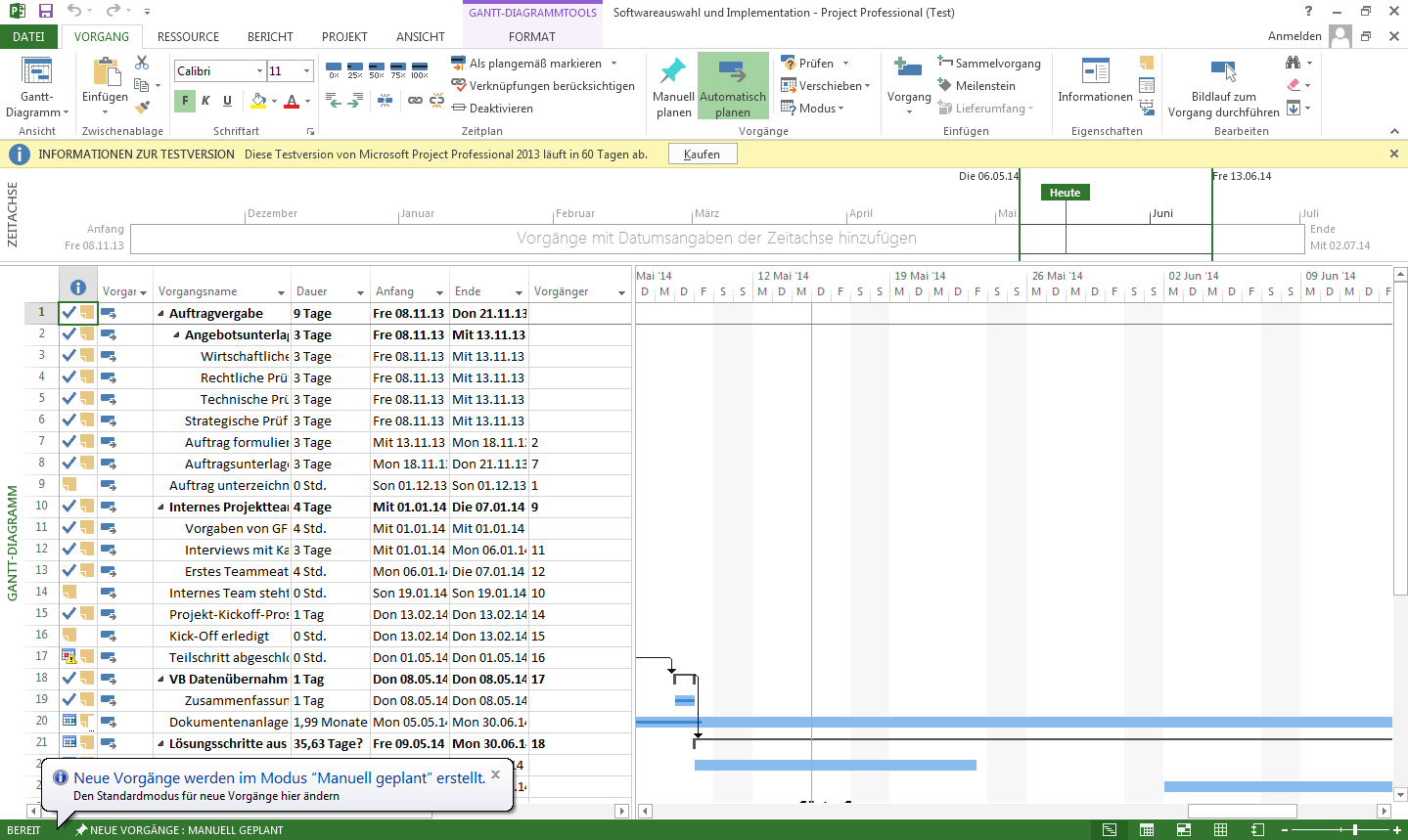The image size is (1408, 840).
Task: Toggle bold formatting with the F button
Action: pyautogui.click(x=184, y=101)
